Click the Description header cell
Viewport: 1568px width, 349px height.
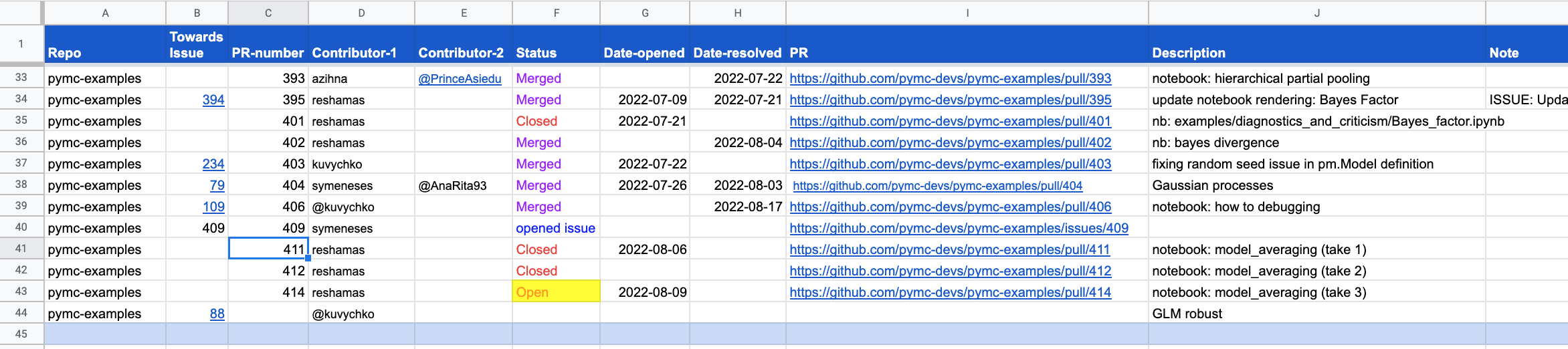1316,45
